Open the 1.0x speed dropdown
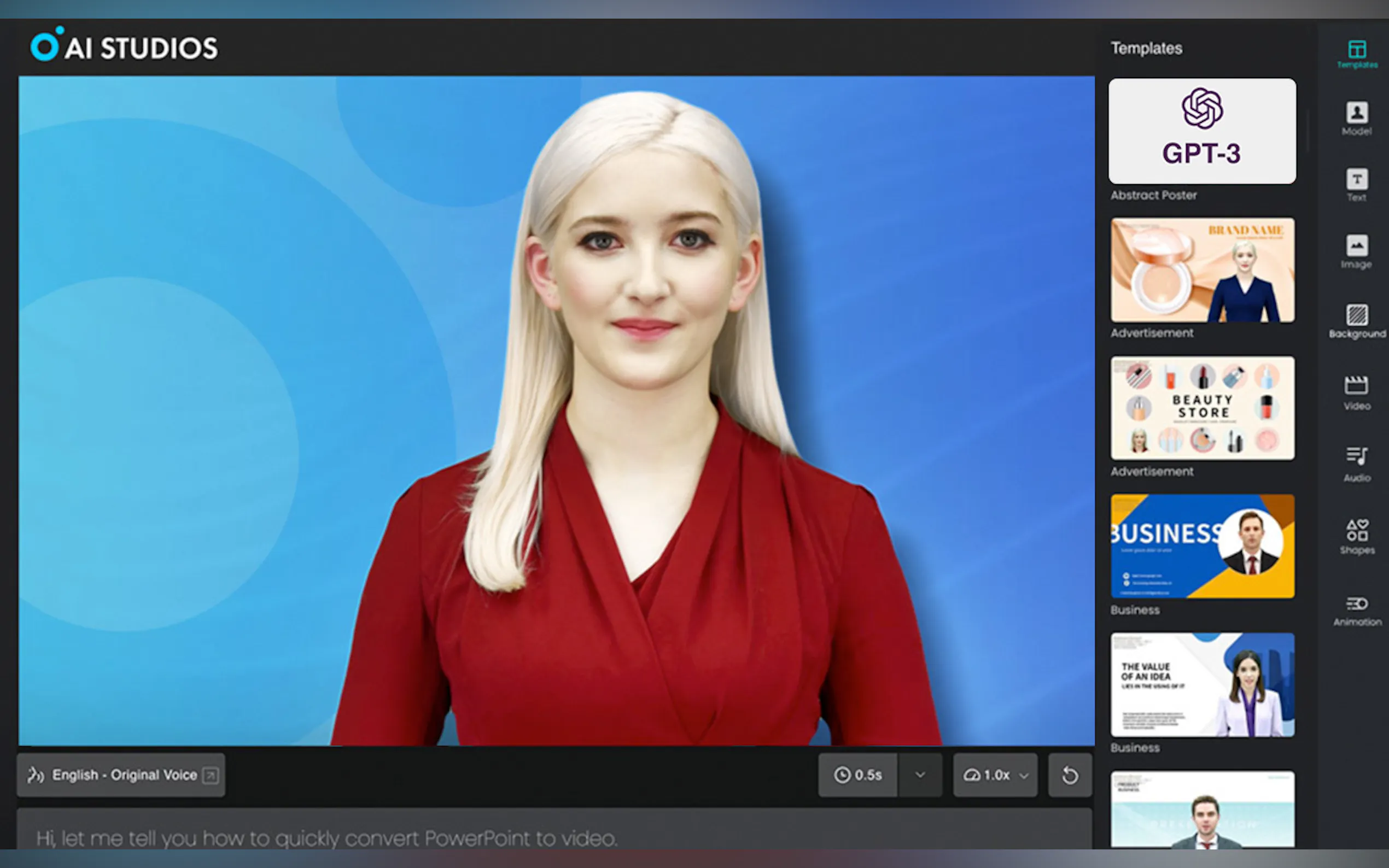 point(995,775)
